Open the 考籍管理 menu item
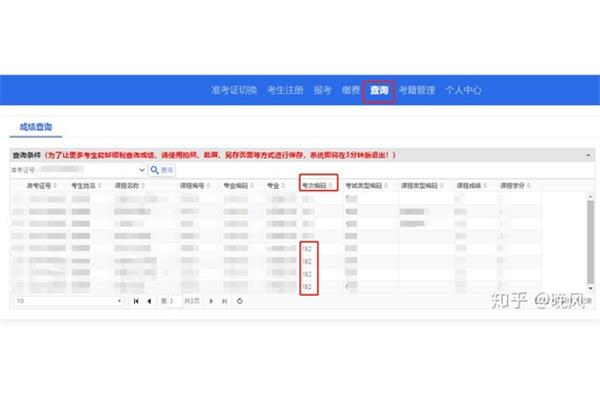Image resolution: width=600 pixels, height=400 pixels. (417, 90)
